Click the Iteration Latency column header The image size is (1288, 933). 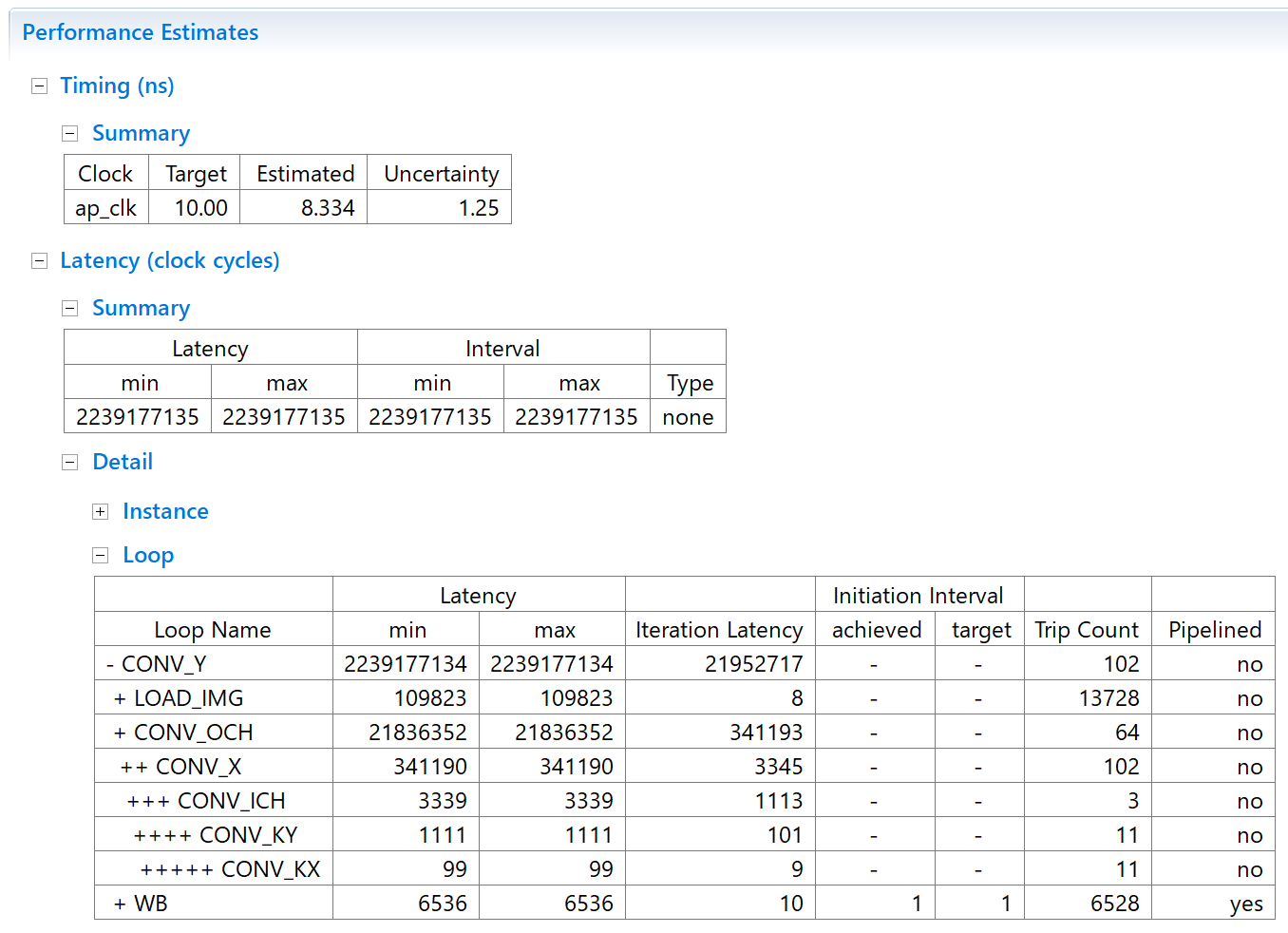point(720,629)
